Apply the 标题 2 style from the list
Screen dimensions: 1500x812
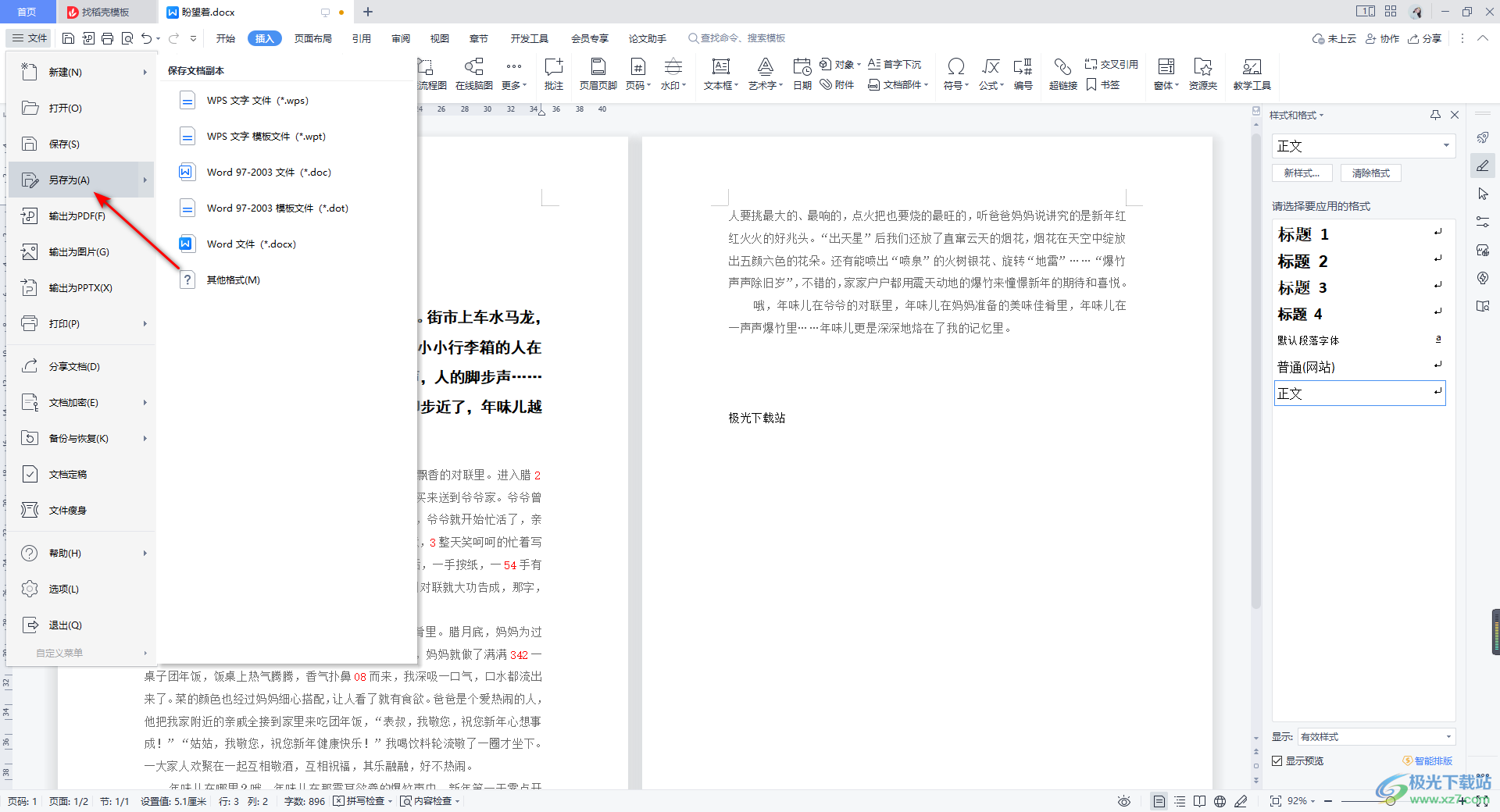pyautogui.click(x=1302, y=262)
